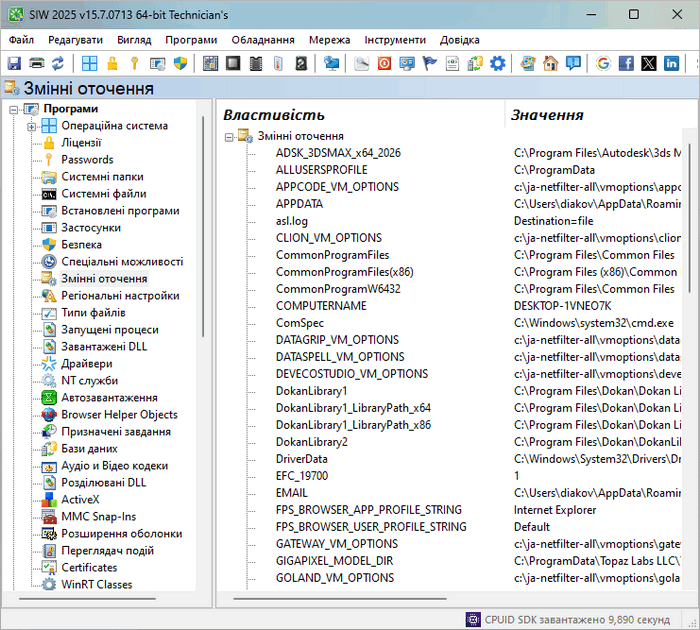Open the Обладнання menu
The height and width of the screenshot is (630, 700).
[x=263, y=40]
